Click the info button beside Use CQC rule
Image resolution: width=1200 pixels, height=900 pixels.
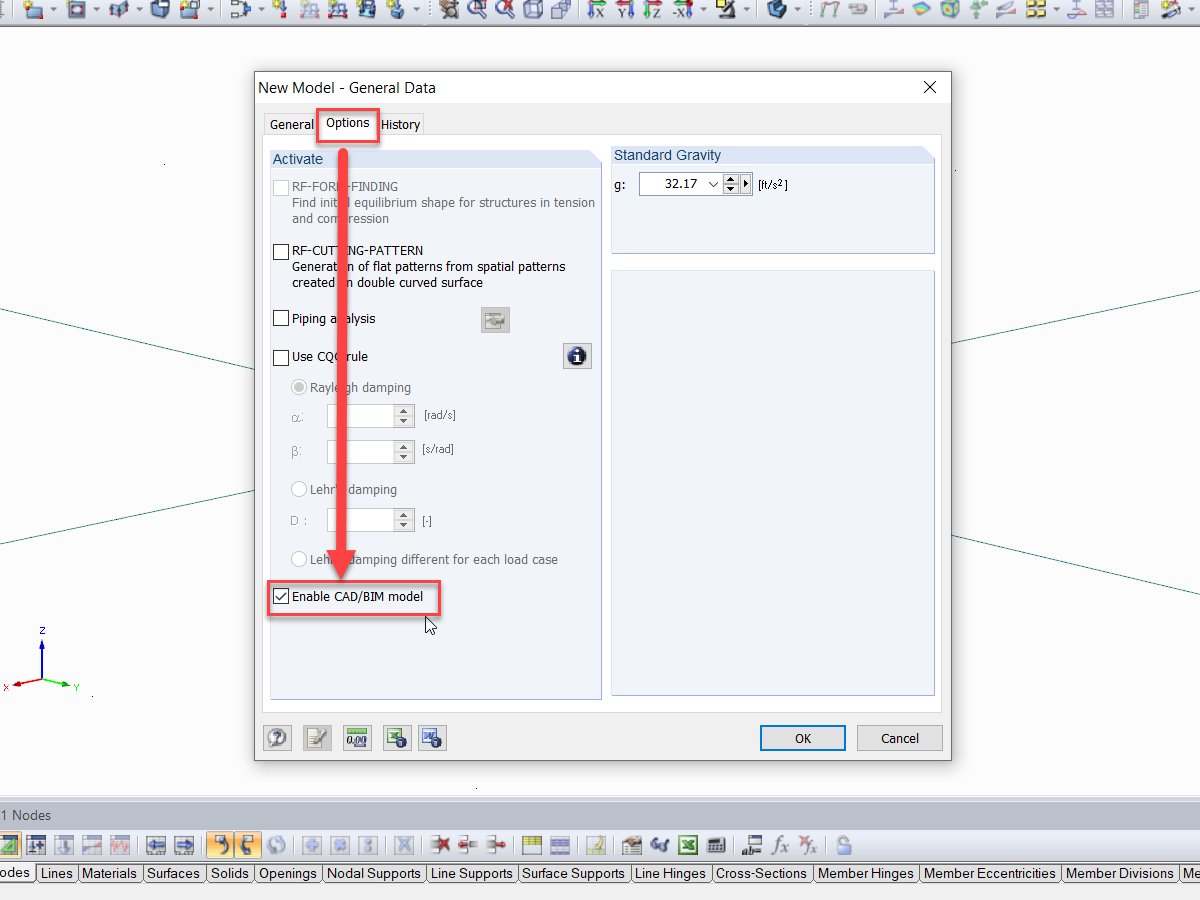(577, 356)
